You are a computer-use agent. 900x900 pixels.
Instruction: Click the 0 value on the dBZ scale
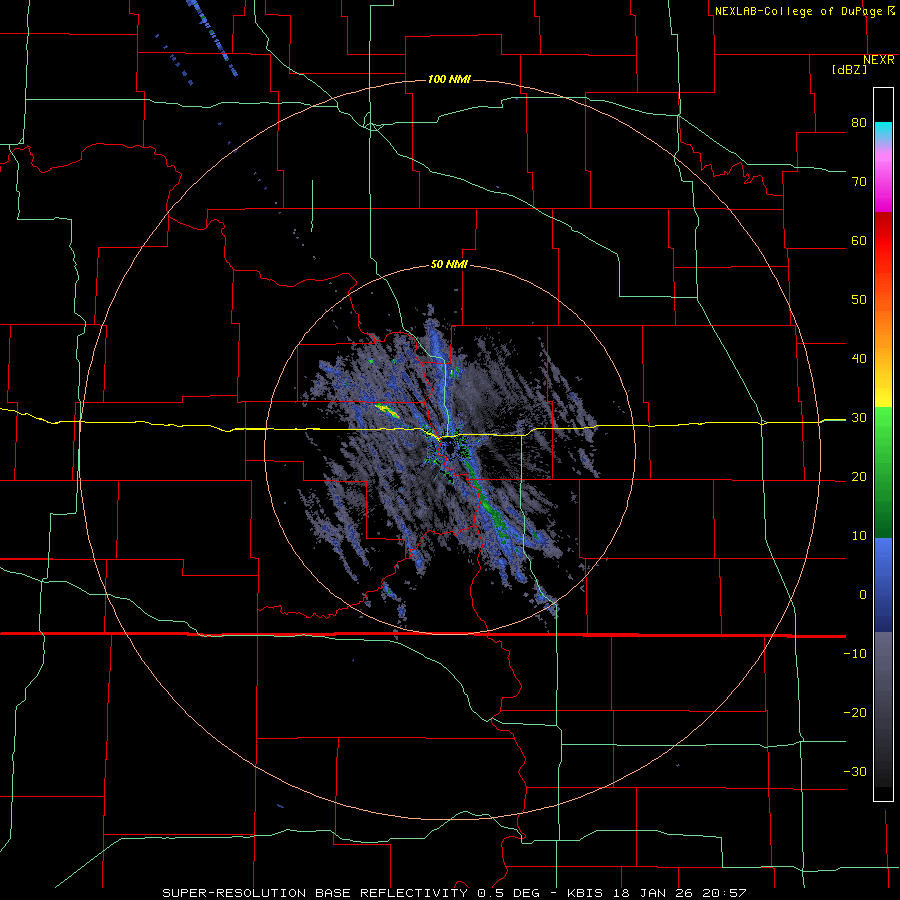[863, 595]
